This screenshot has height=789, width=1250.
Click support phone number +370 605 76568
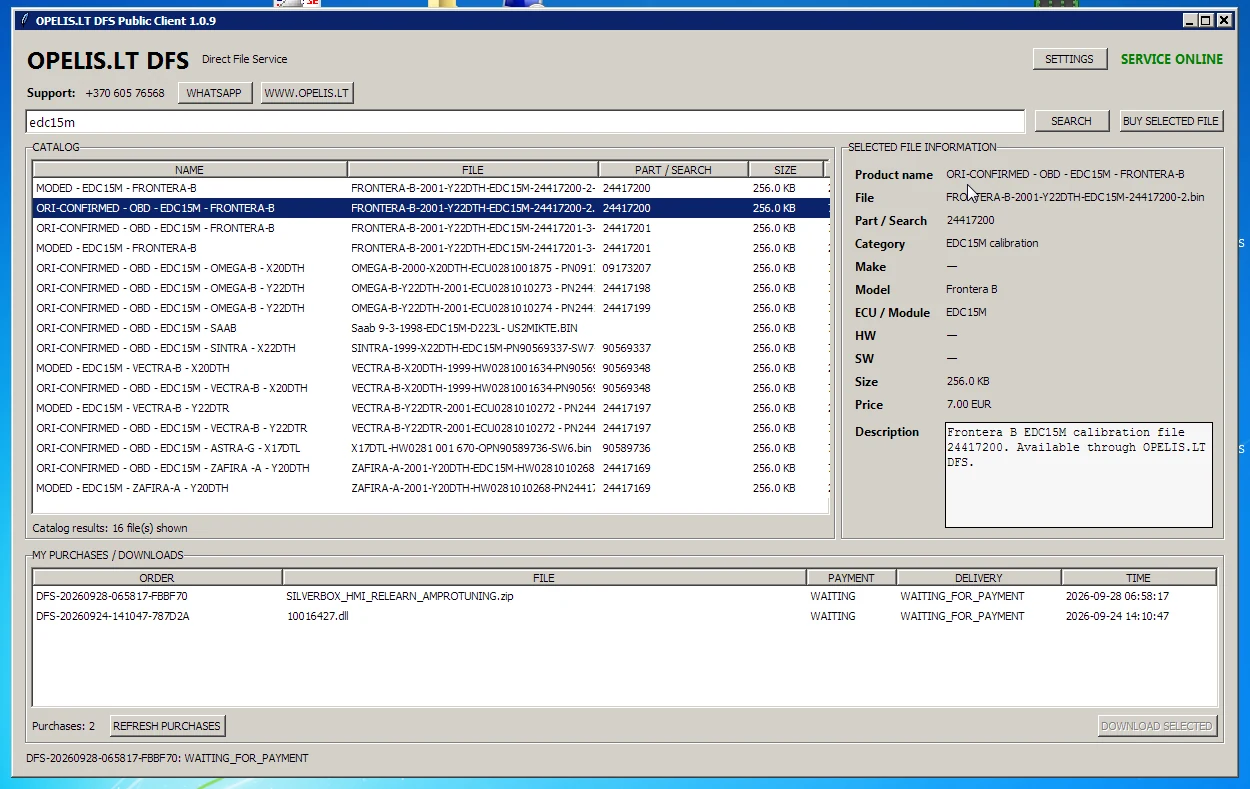(x=125, y=93)
